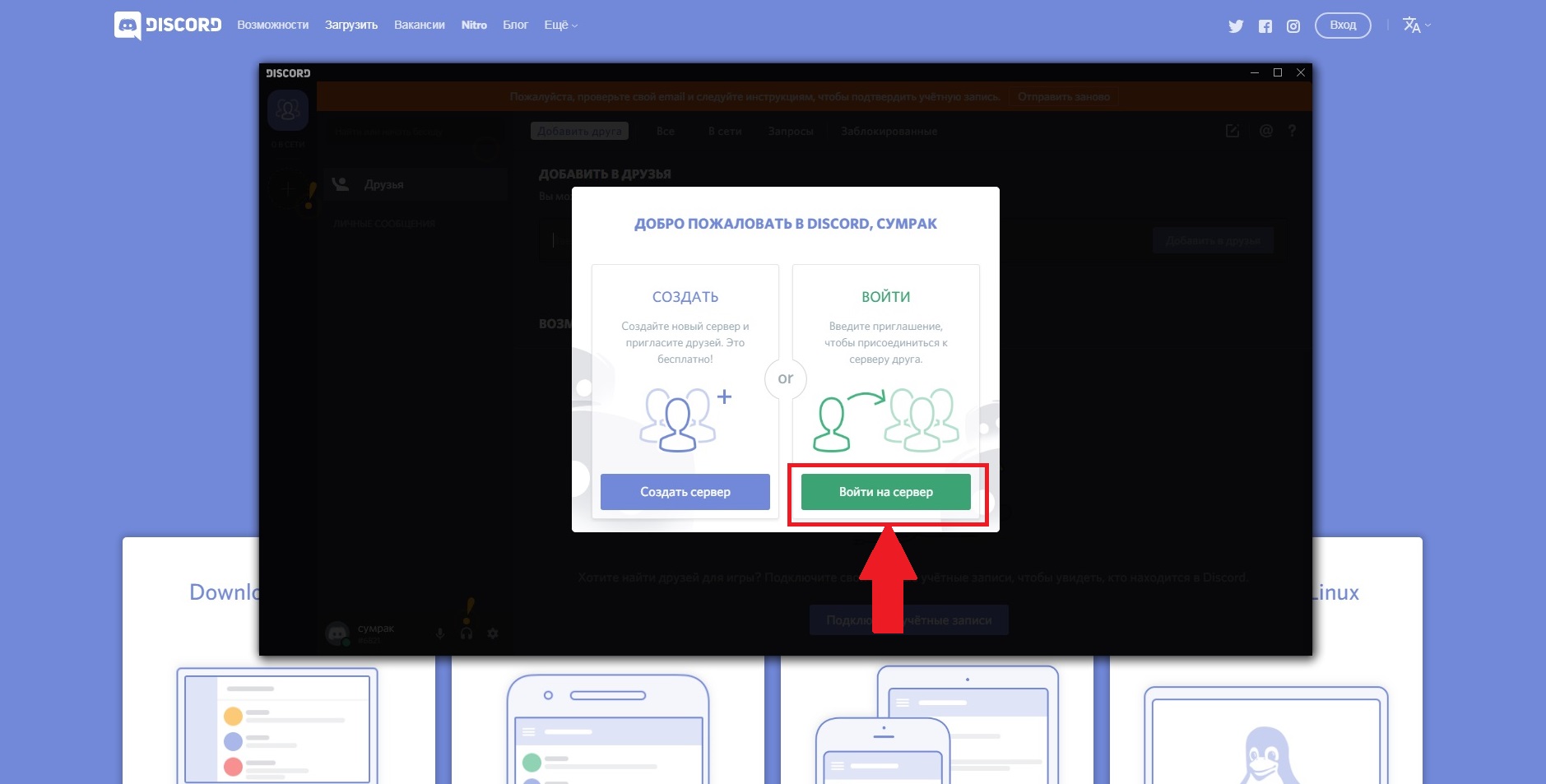Click the ВОЙТИ card heading

tap(886, 297)
